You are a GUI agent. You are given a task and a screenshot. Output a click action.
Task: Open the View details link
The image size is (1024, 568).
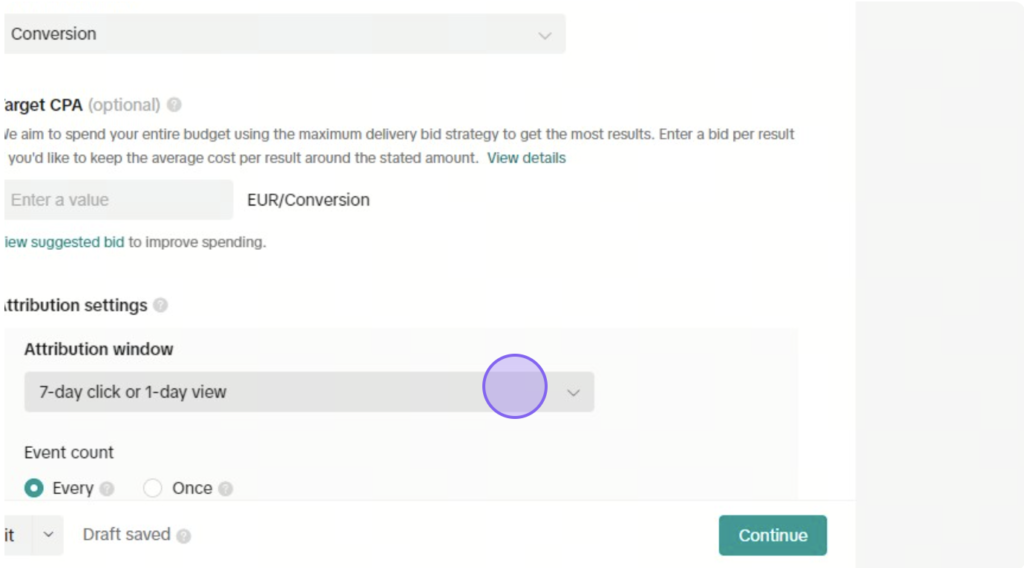tap(526, 158)
